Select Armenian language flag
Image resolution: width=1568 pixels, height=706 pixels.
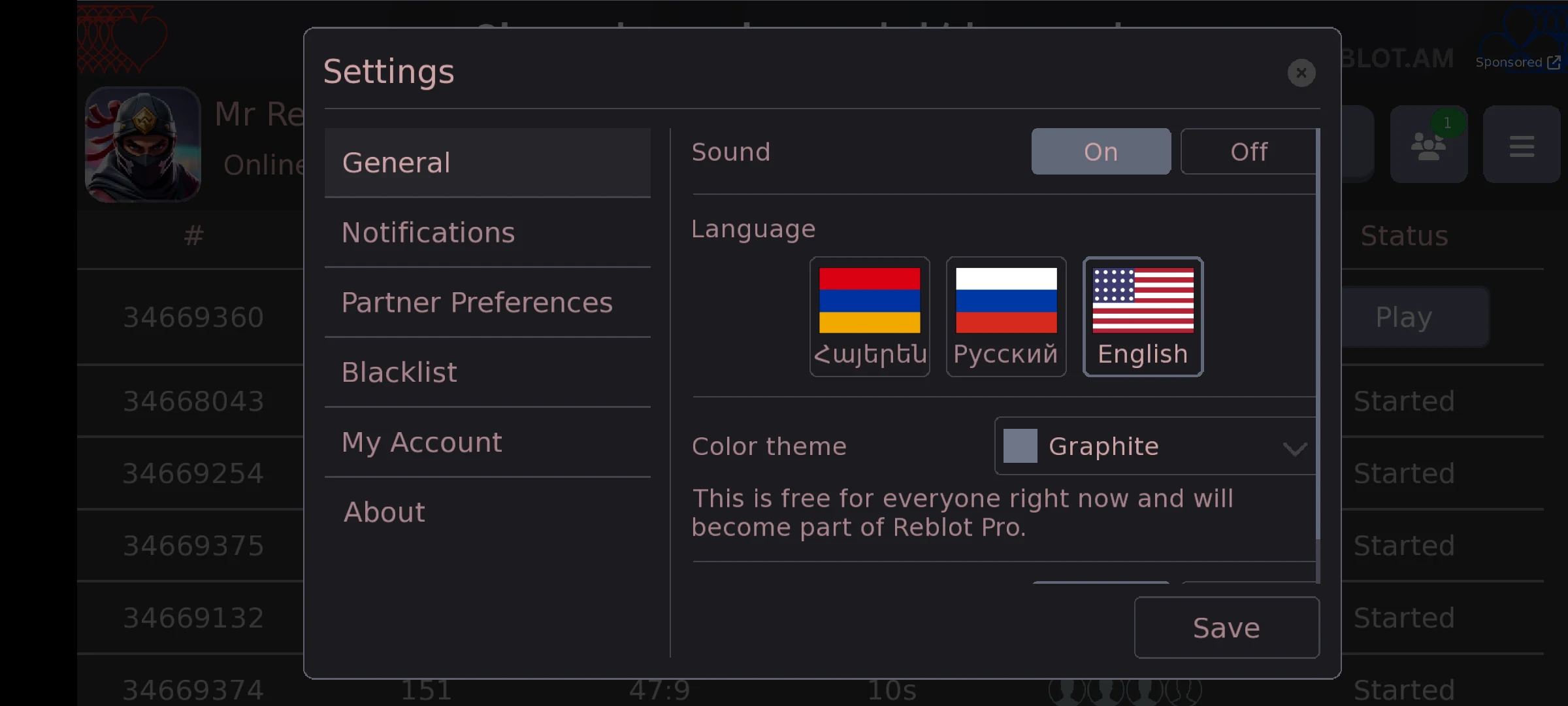(x=870, y=316)
